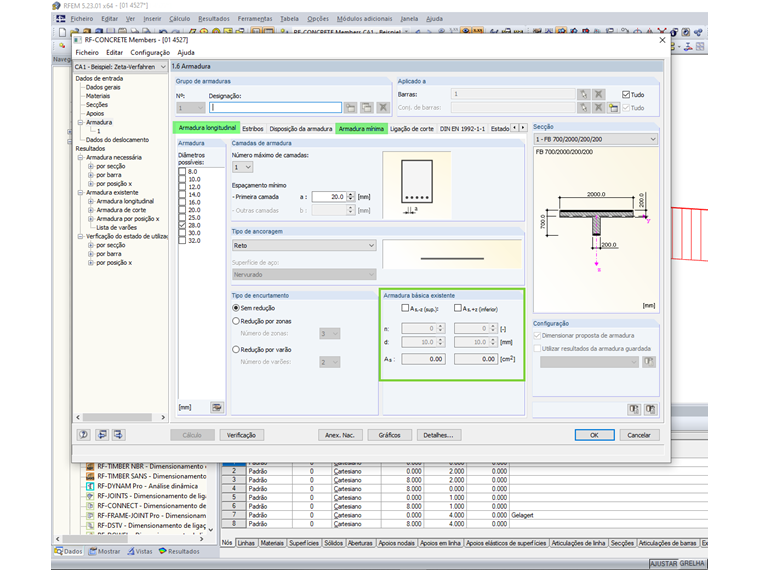Screen dimensions: 760x570
Task: Enable the As,-z (sup.) checkbox
Action: tap(405, 308)
